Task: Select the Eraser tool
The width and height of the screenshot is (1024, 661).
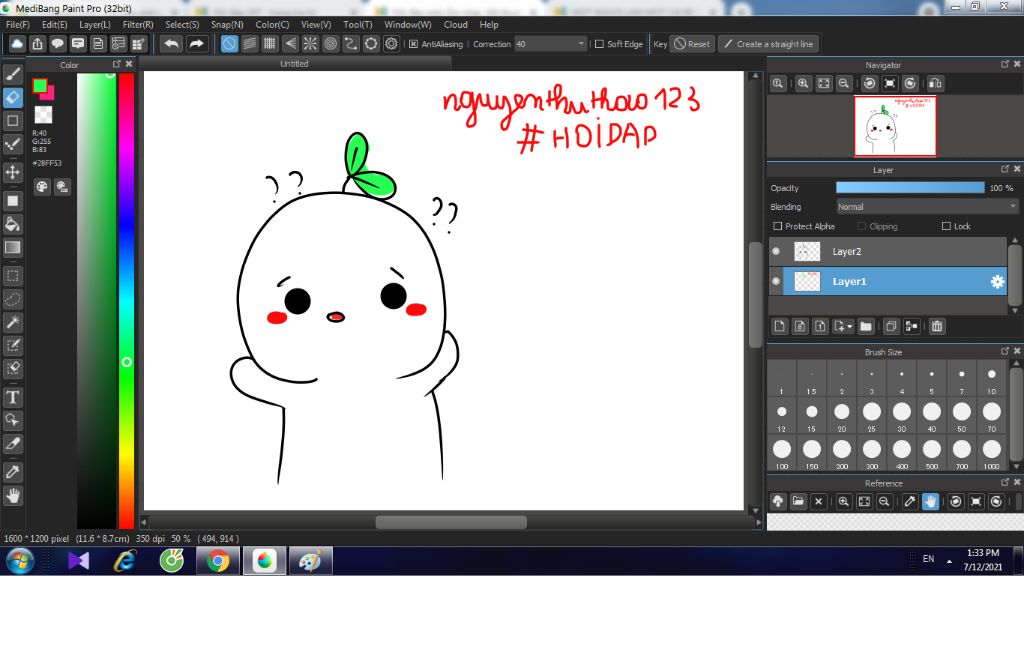Action: [12, 97]
